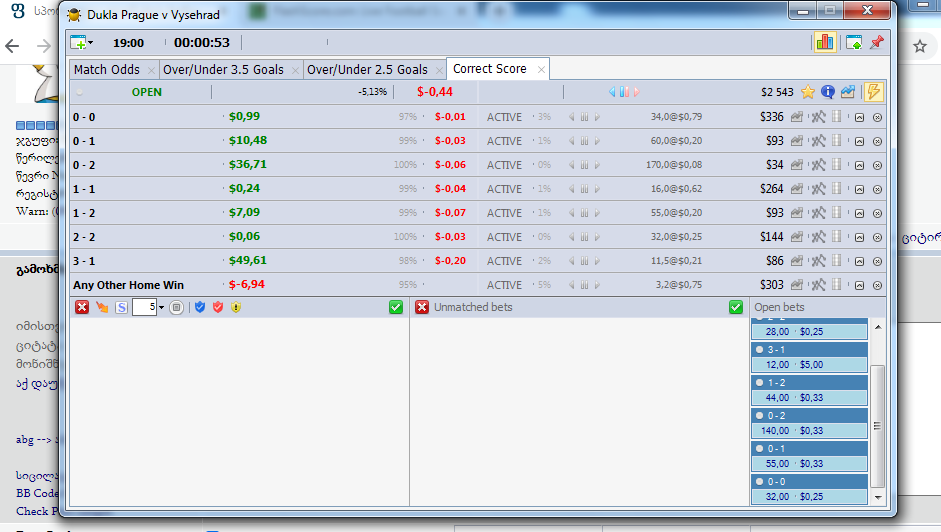941x532 pixels.
Task: Select the 3 - 1 open bet entry
Action: click(810, 357)
